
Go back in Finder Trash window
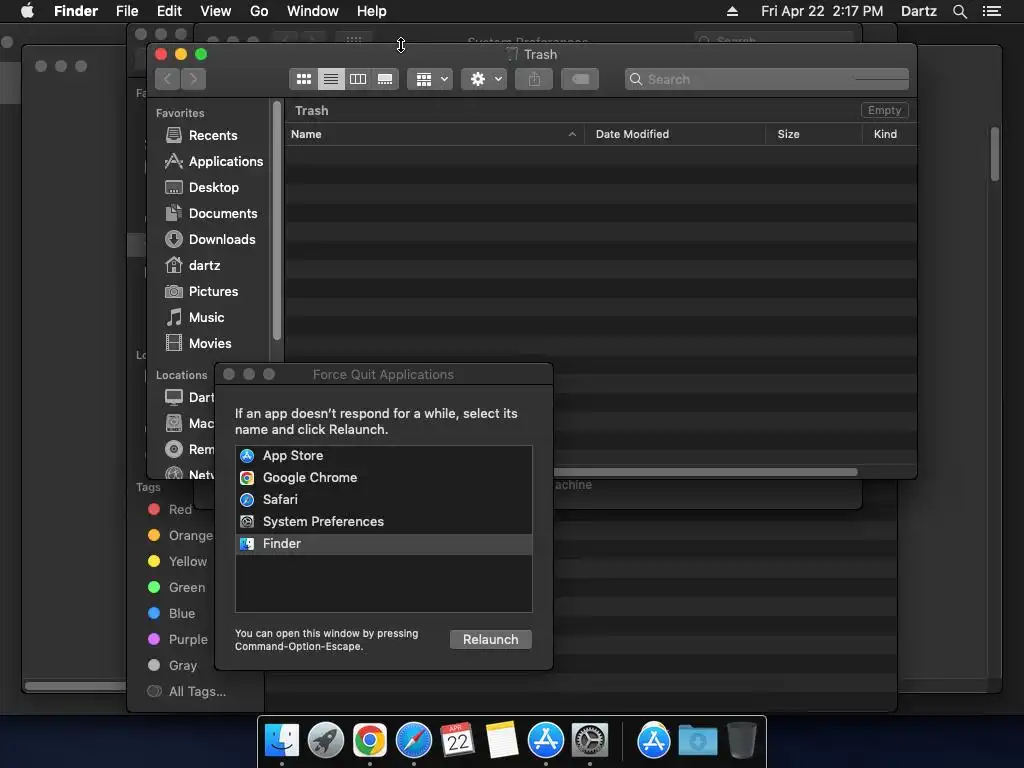pyautogui.click(x=168, y=79)
